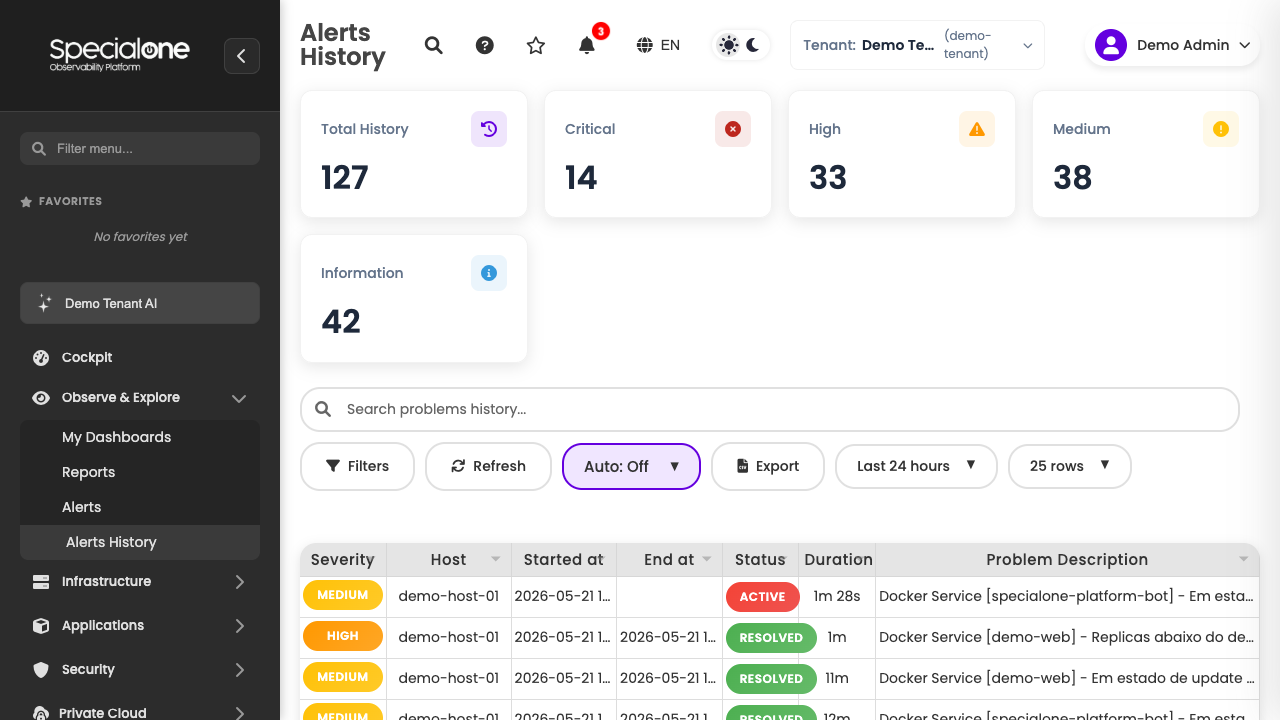Click the Observe & Explore eye icon
The image size is (1280, 720).
coord(41,397)
